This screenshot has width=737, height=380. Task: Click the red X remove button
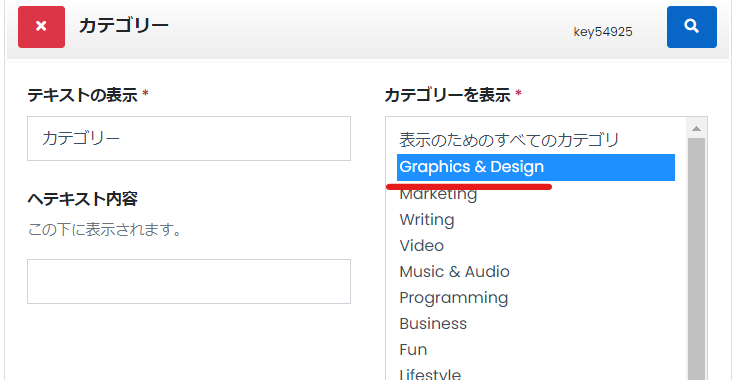(x=41, y=27)
